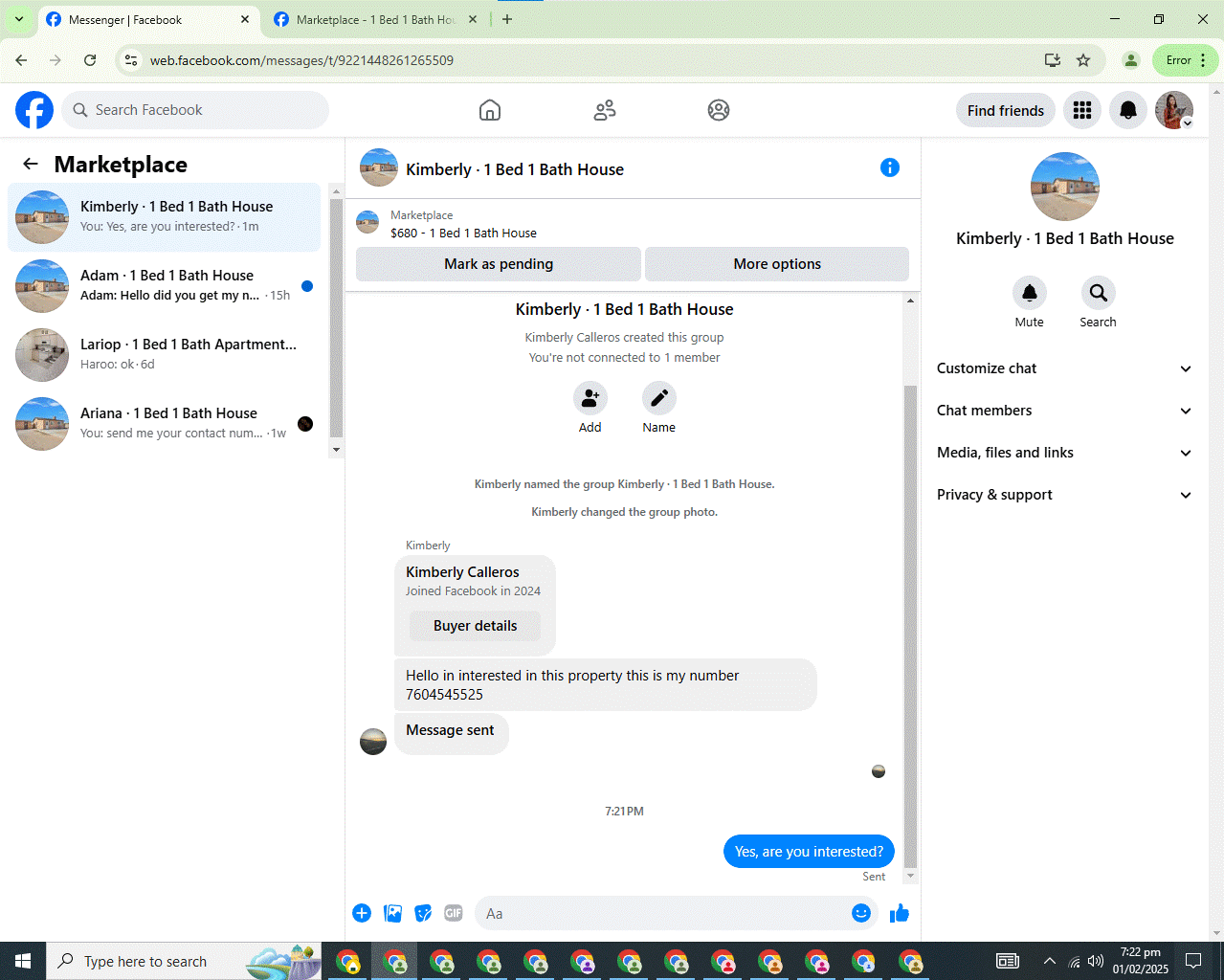Reload the page with the refresh icon

pos(90,60)
